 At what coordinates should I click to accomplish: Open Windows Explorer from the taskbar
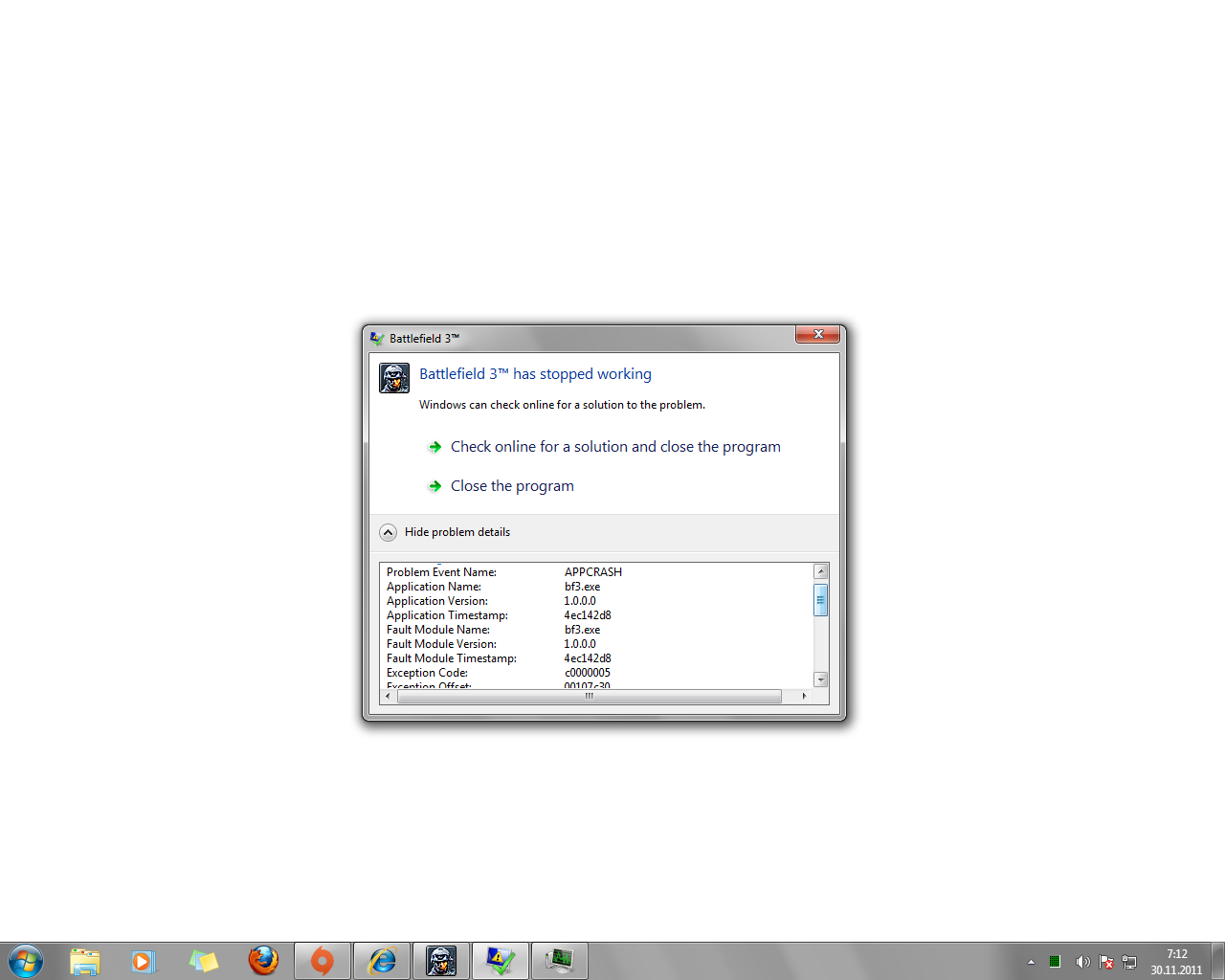(x=84, y=961)
